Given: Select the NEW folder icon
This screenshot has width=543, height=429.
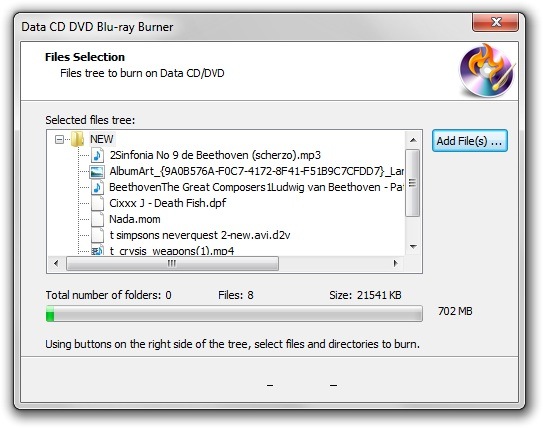Looking at the screenshot, I should point(77,139).
